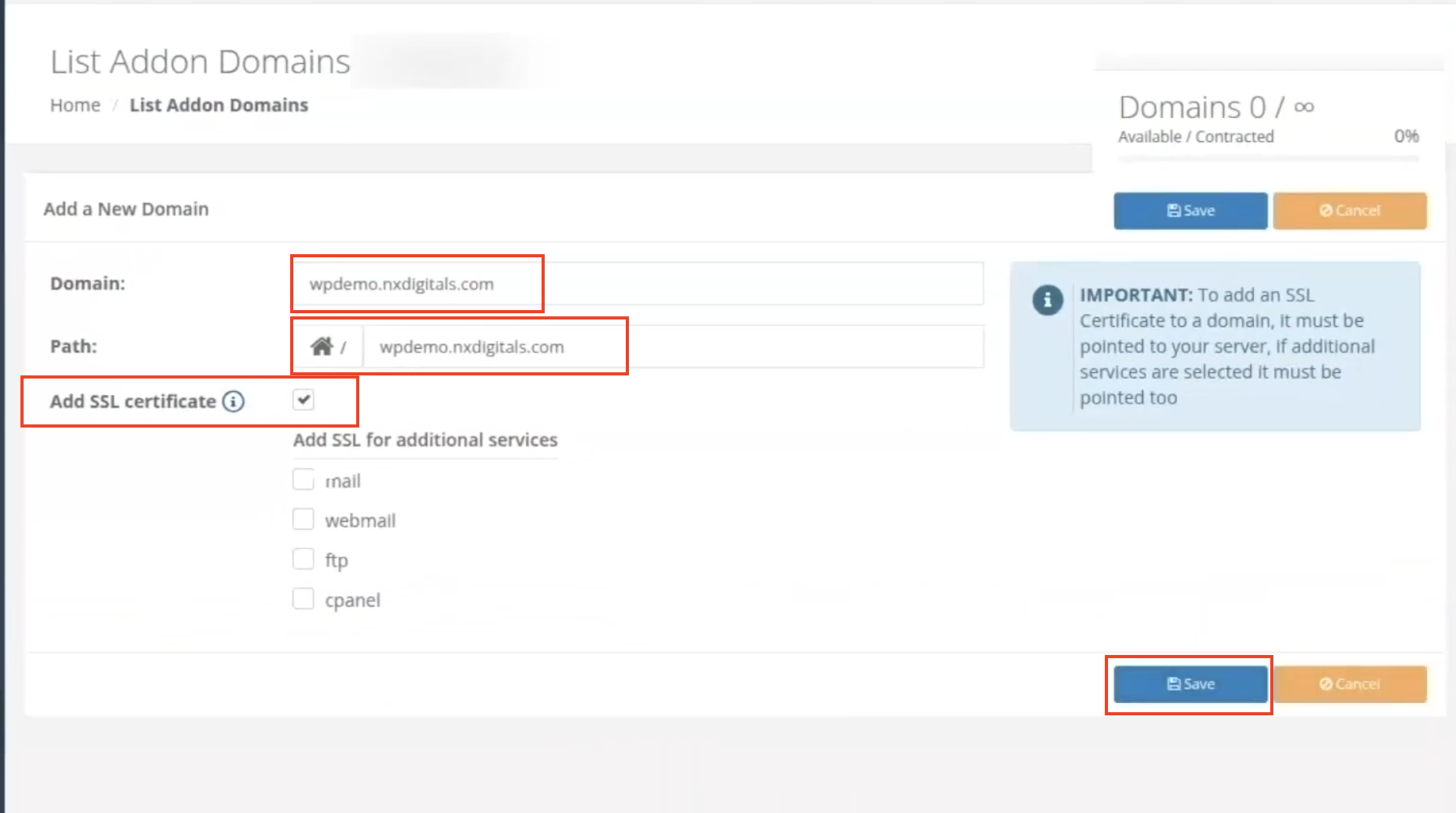Click the top Cancel button
This screenshot has width=1456, height=813.
(1350, 210)
